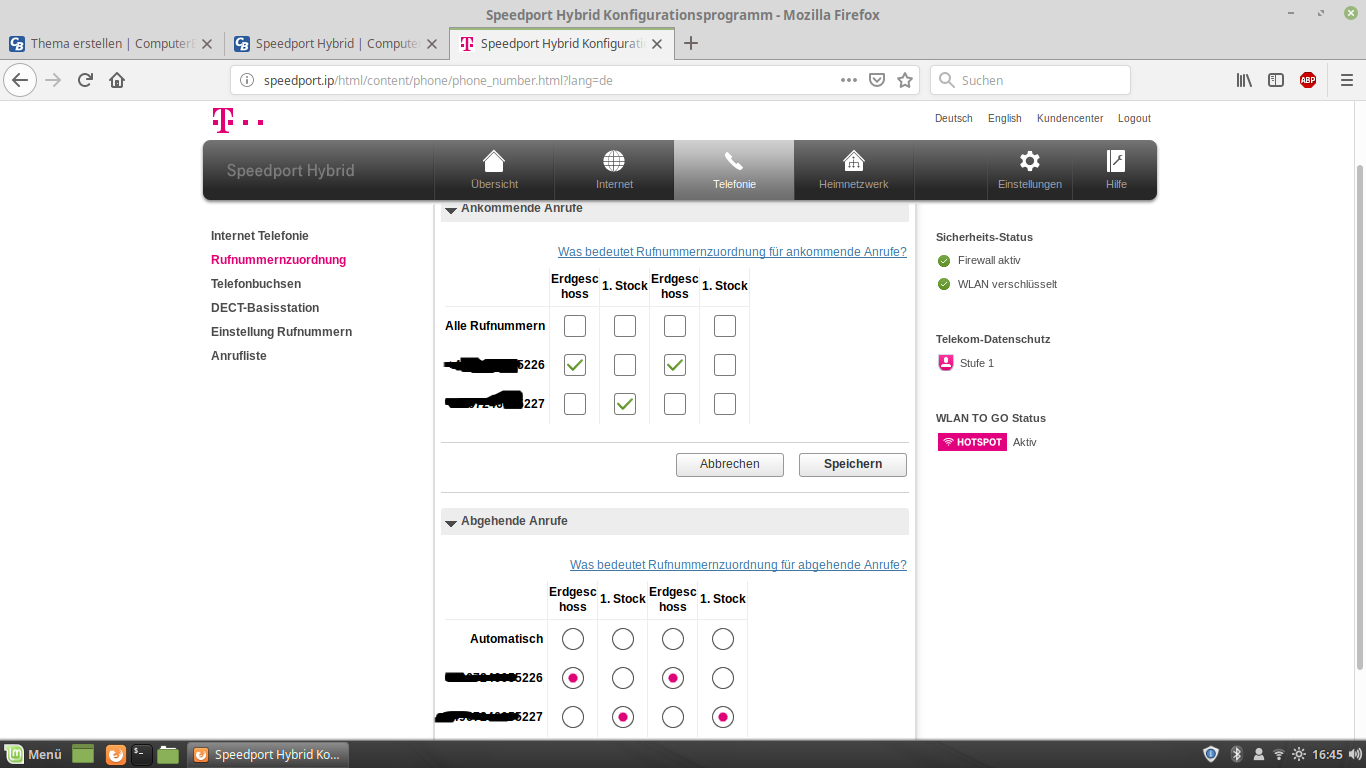Launch the terminal from the taskbar
The width and height of the screenshot is (1366, 768).
click(x=142, y=754)
